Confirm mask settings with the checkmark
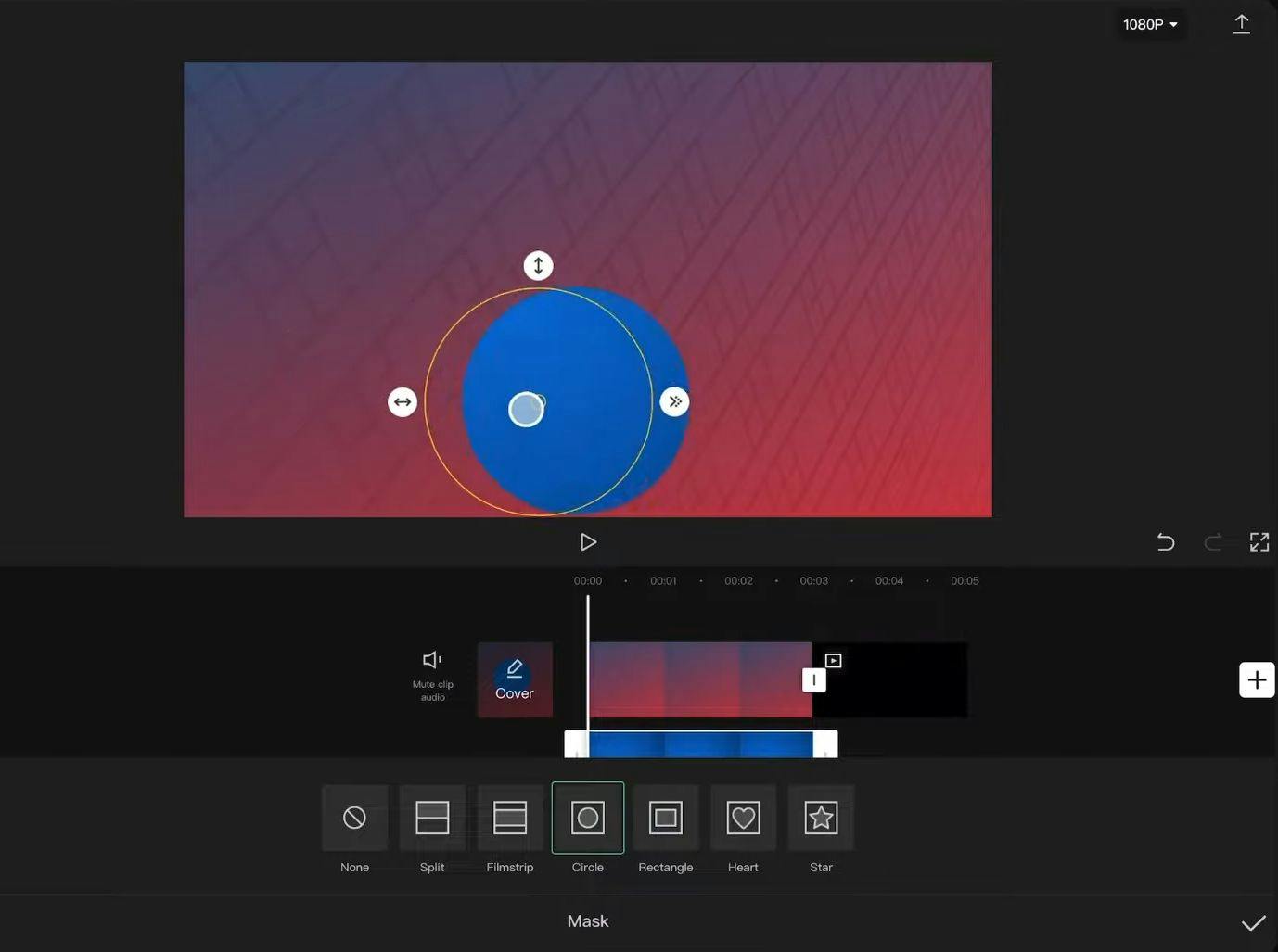This screenshot has width=1278, height=952. pyautogui.click(x=1254, y=922)
